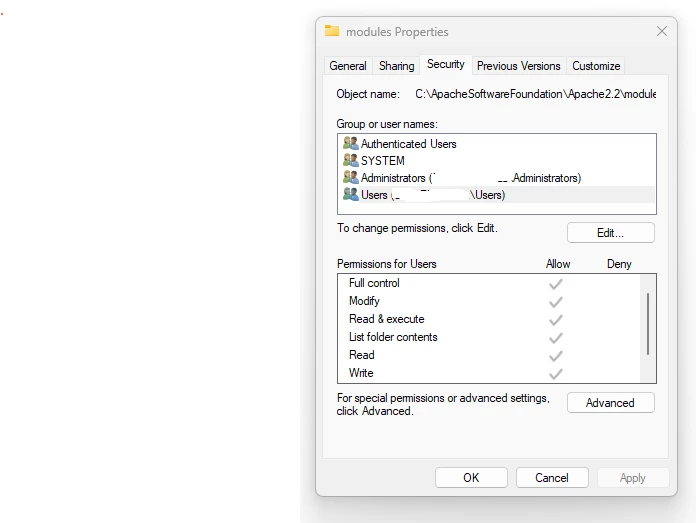Click the Full control Allow checkmark
696x523 pixels.
coord(556,284)
